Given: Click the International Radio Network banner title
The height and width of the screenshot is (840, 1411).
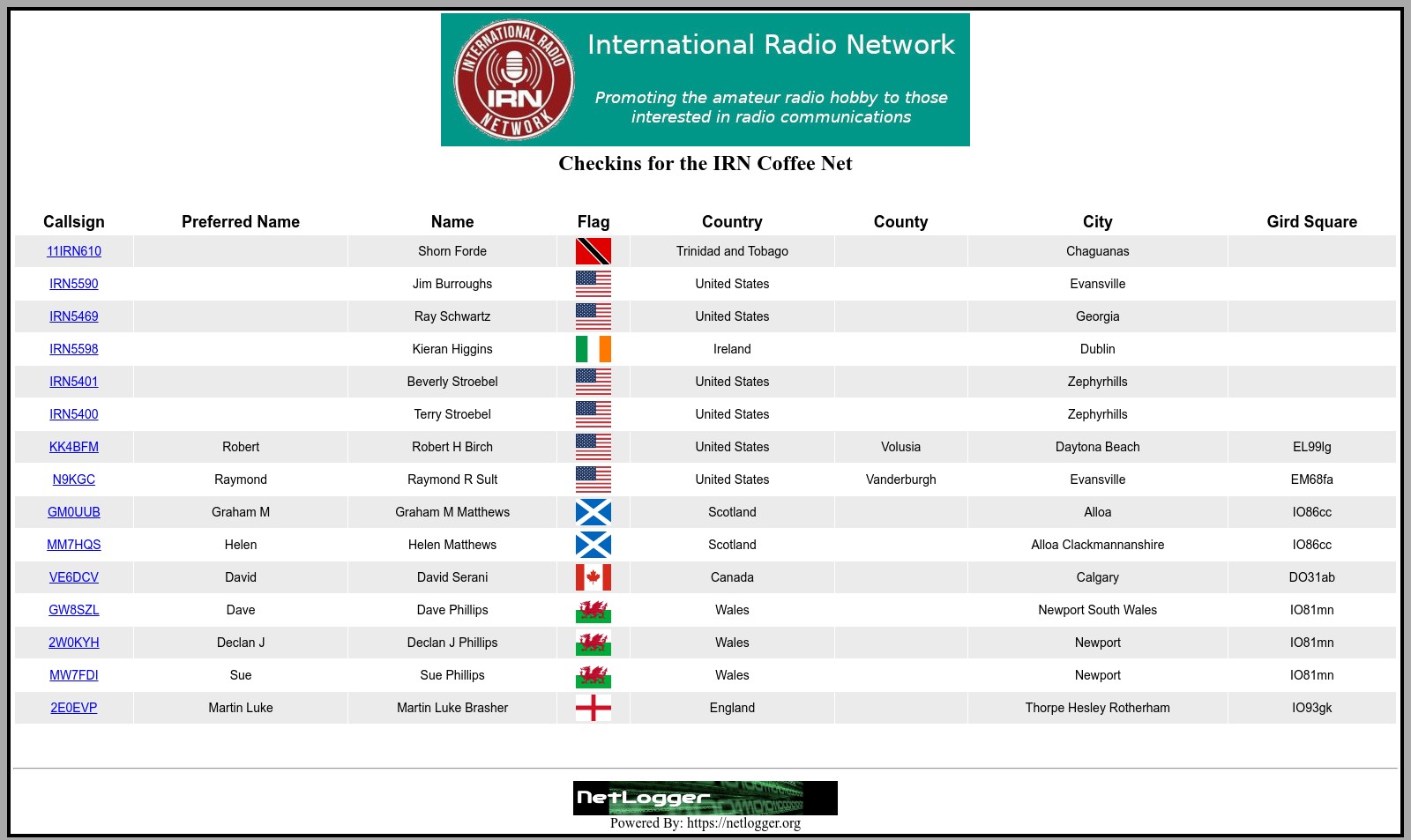Looking at the screenshot, I should click(771, 45).
